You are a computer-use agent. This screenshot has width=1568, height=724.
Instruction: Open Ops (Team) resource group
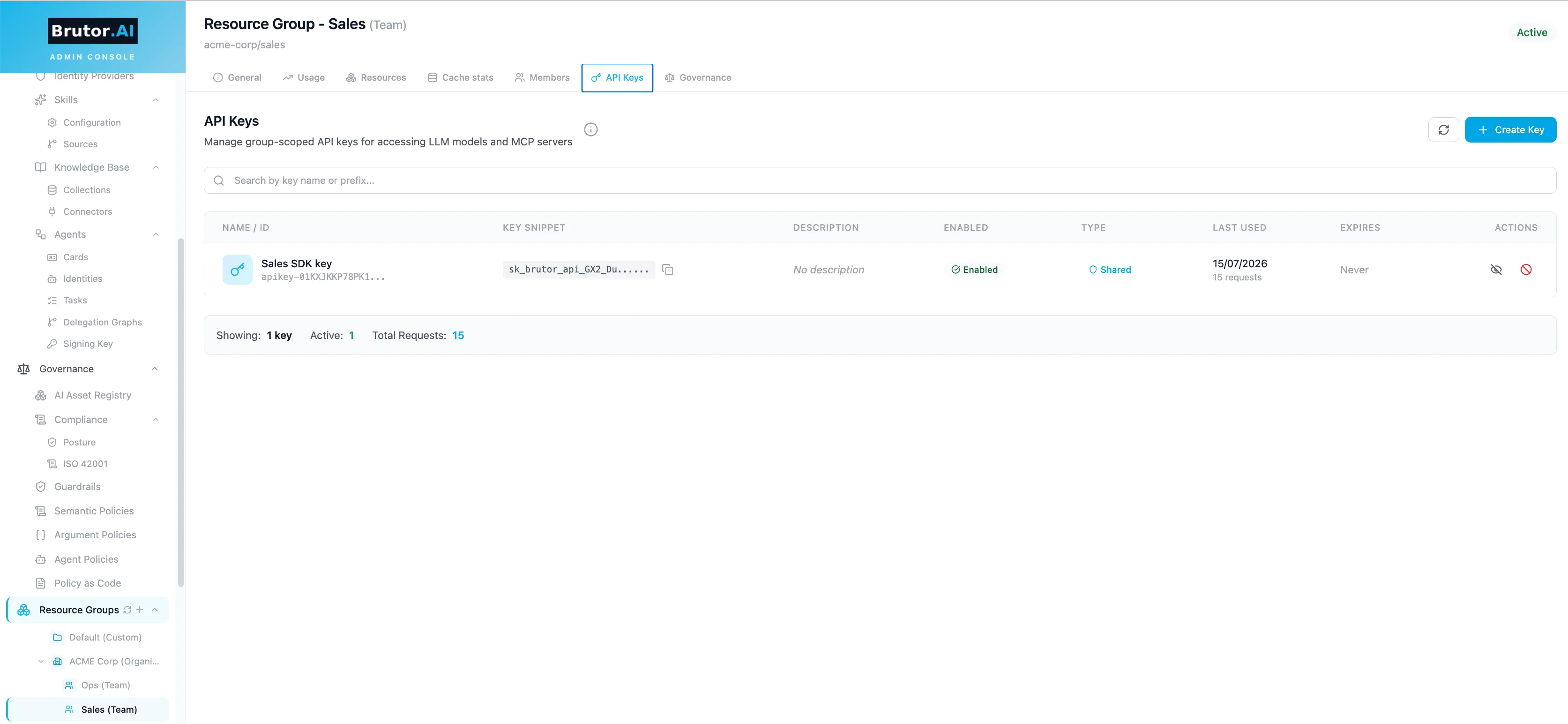pos(105,686)
